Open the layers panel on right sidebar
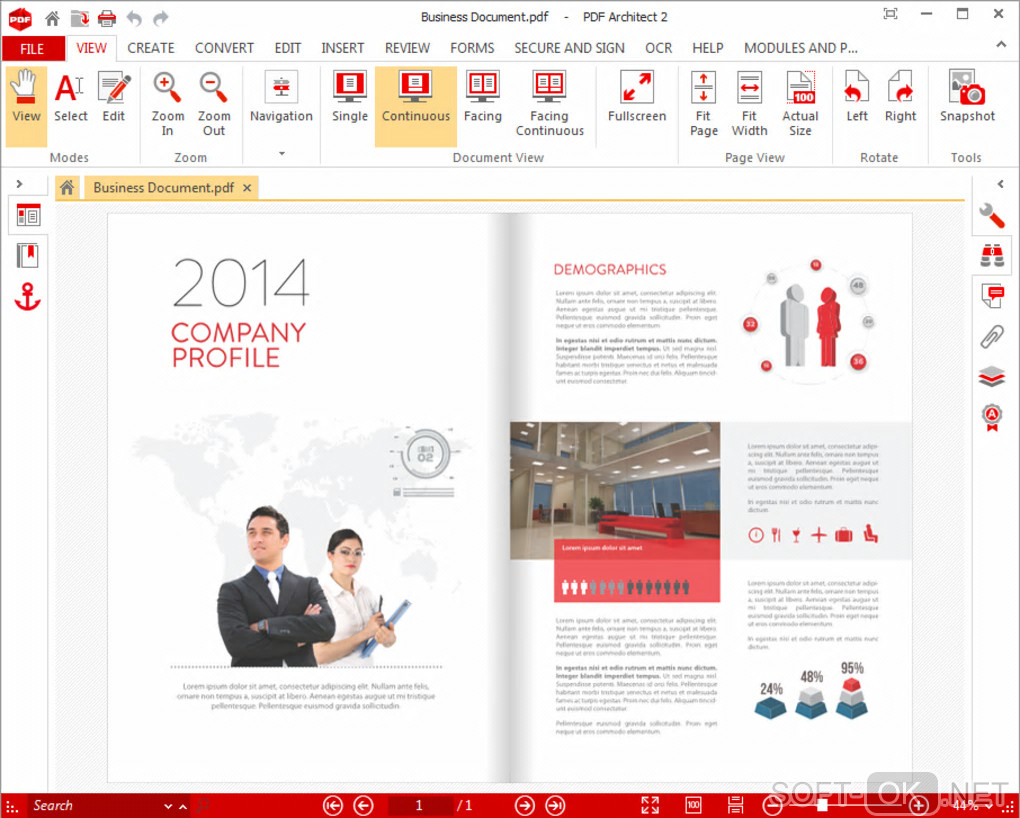Image resolution: width=1020 pixels, height=818 pixels. point(991,376)
